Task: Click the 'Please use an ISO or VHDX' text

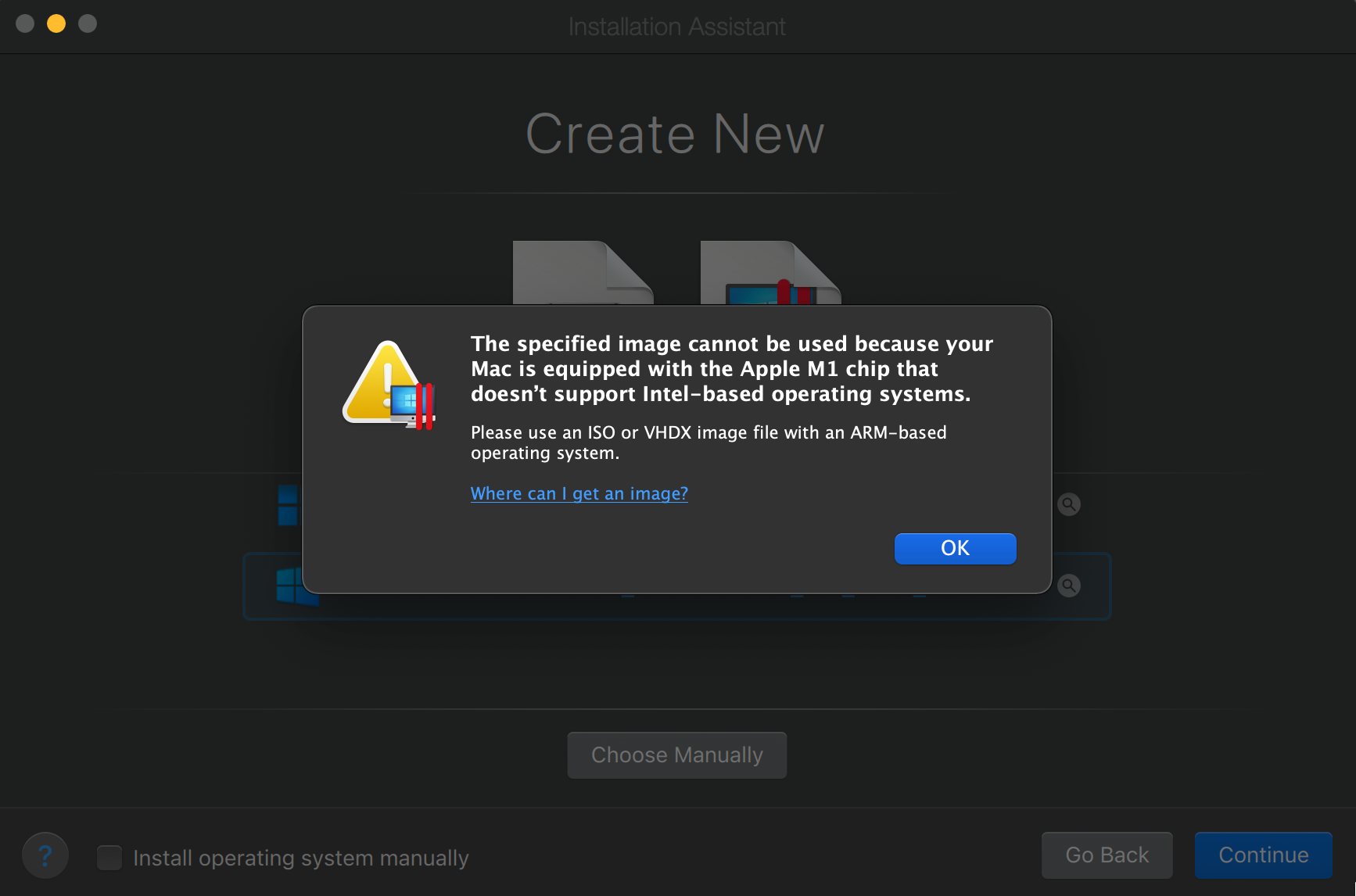Action: [x=708, y=443]
